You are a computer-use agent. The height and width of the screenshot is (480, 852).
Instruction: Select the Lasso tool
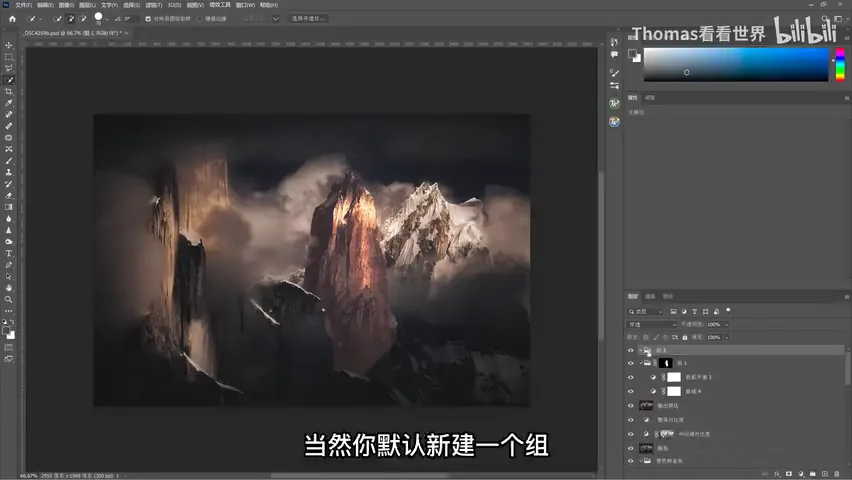[x=9, y=68]
